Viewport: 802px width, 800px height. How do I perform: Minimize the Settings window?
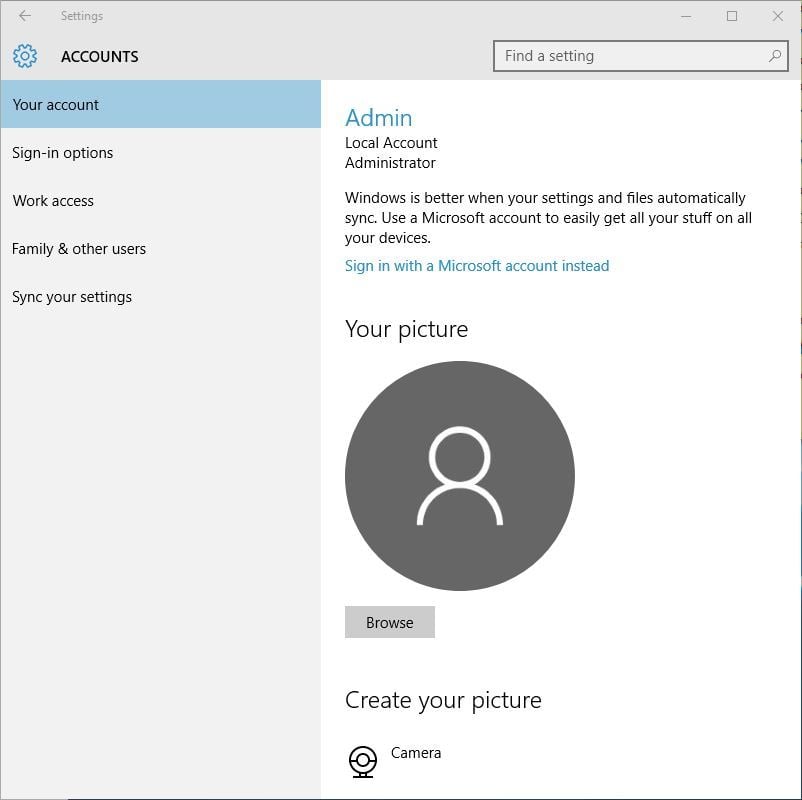pos(686,16)
